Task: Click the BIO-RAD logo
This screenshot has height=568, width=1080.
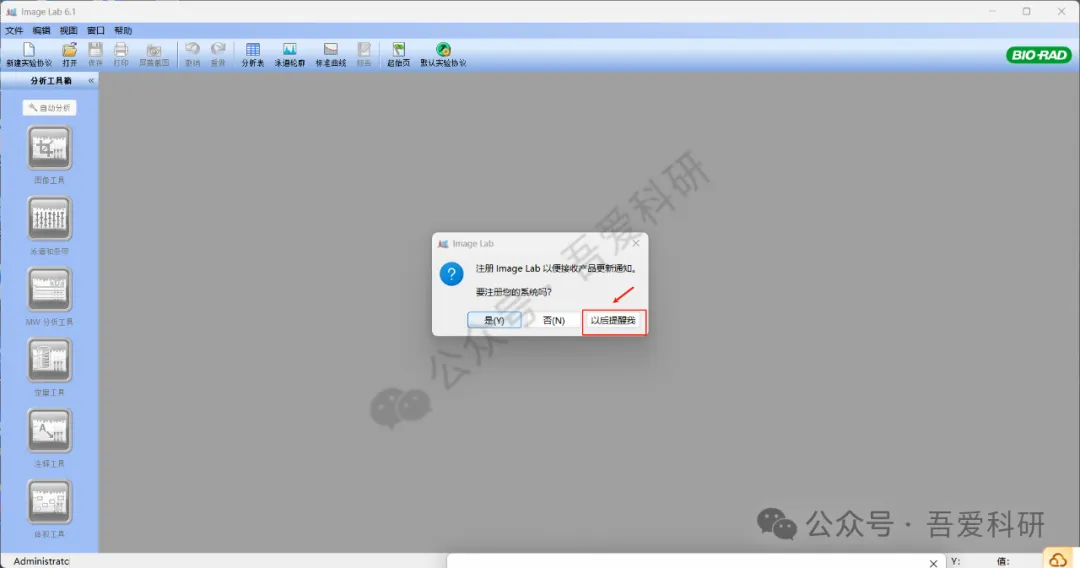Action: click(1039, 55)
